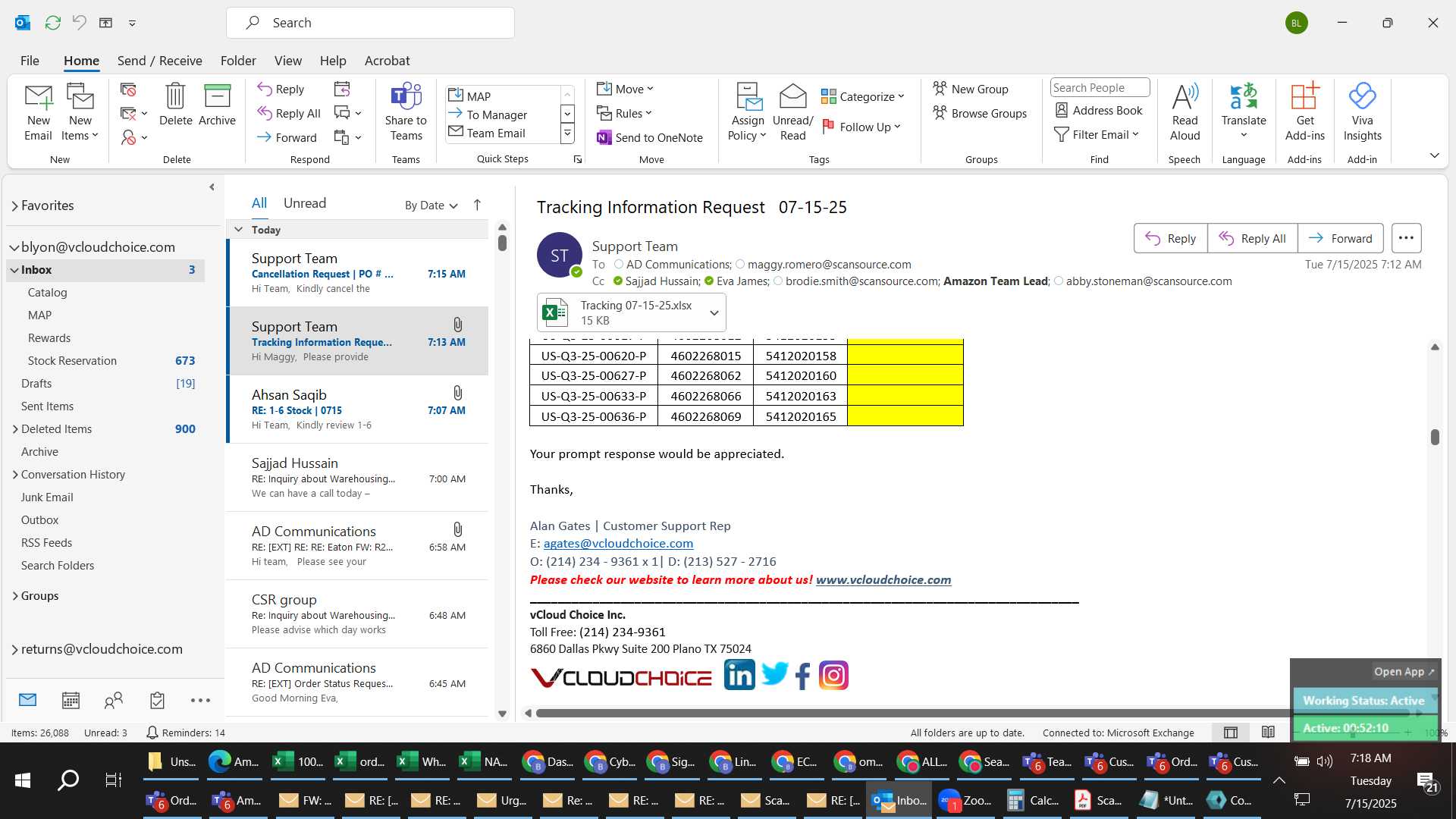Click Reply button in reading pane
This screenshot has width=1456, height=819.
pos(1170,238)
